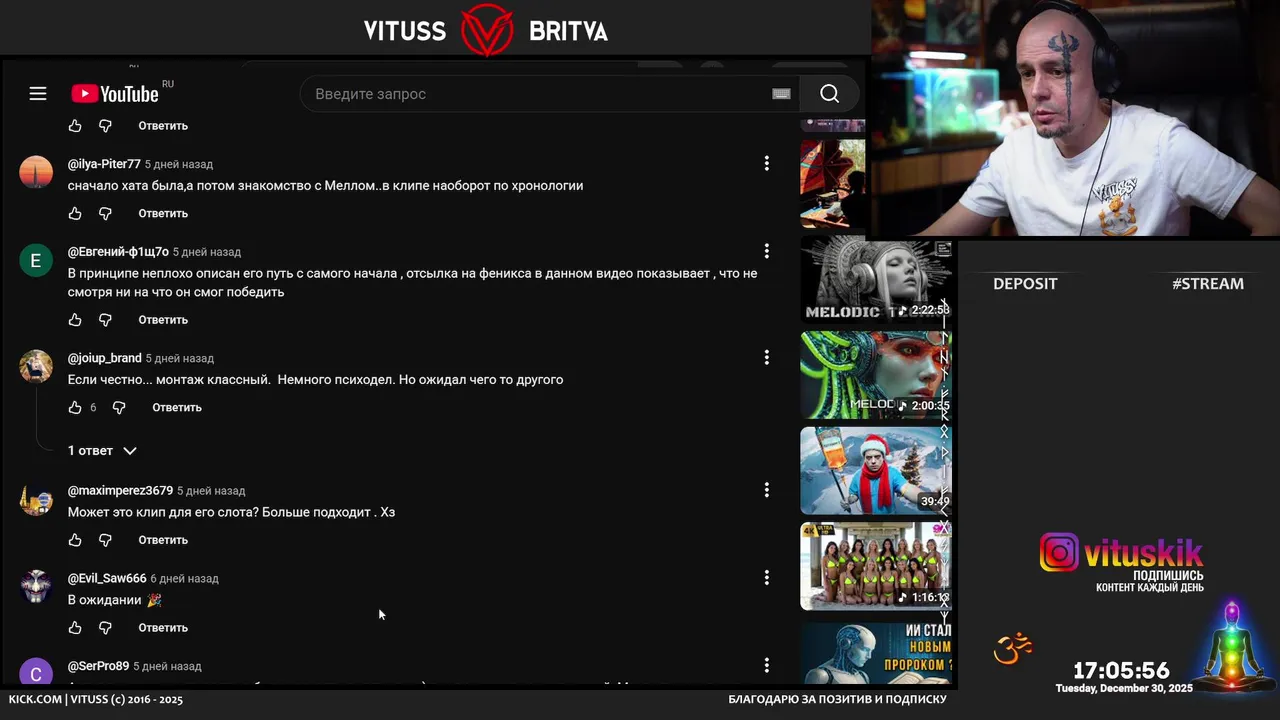The image size is (1280, 720).
Task: Click @ilya-Piter77's profile avatar
Action: point(36,172)
